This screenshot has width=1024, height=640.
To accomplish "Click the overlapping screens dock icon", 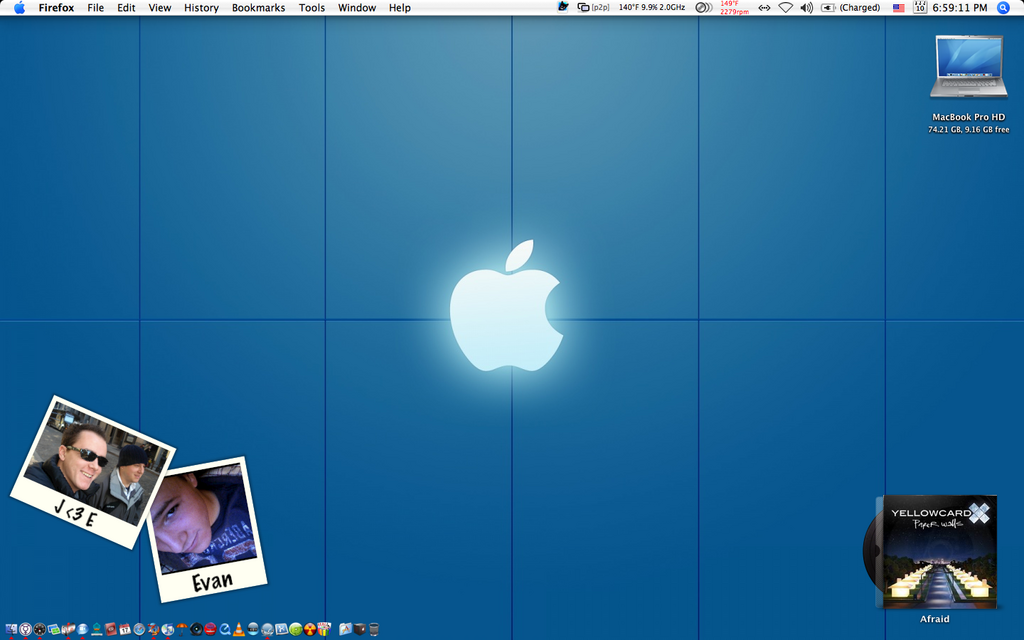I will [x=54, y=630].
